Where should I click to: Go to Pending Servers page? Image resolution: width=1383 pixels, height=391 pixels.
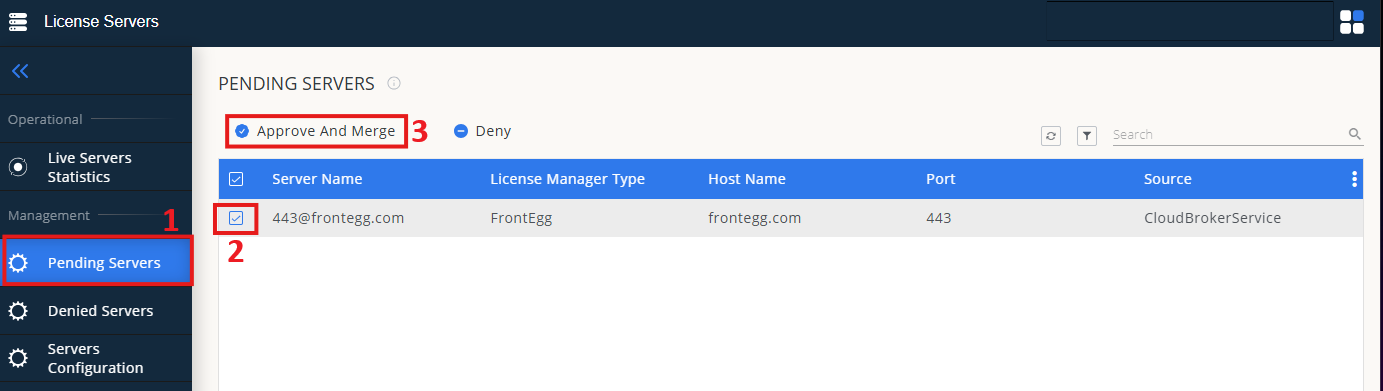point(96,263)
